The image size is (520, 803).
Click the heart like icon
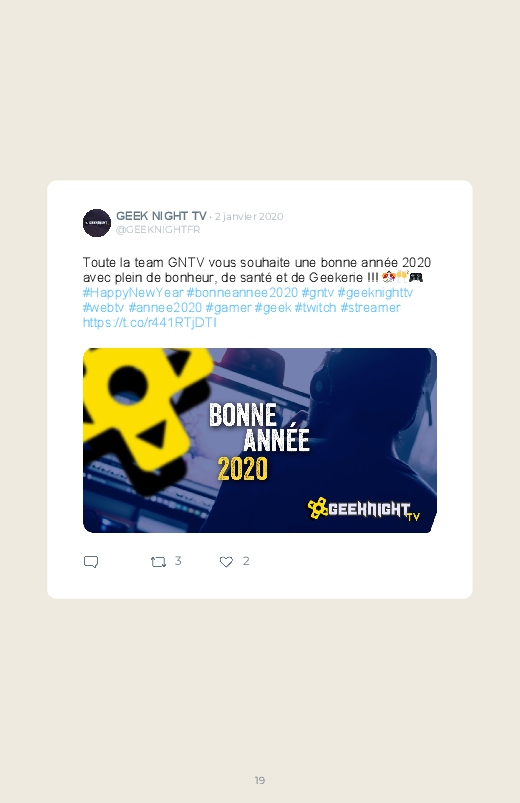pos(226,562)
